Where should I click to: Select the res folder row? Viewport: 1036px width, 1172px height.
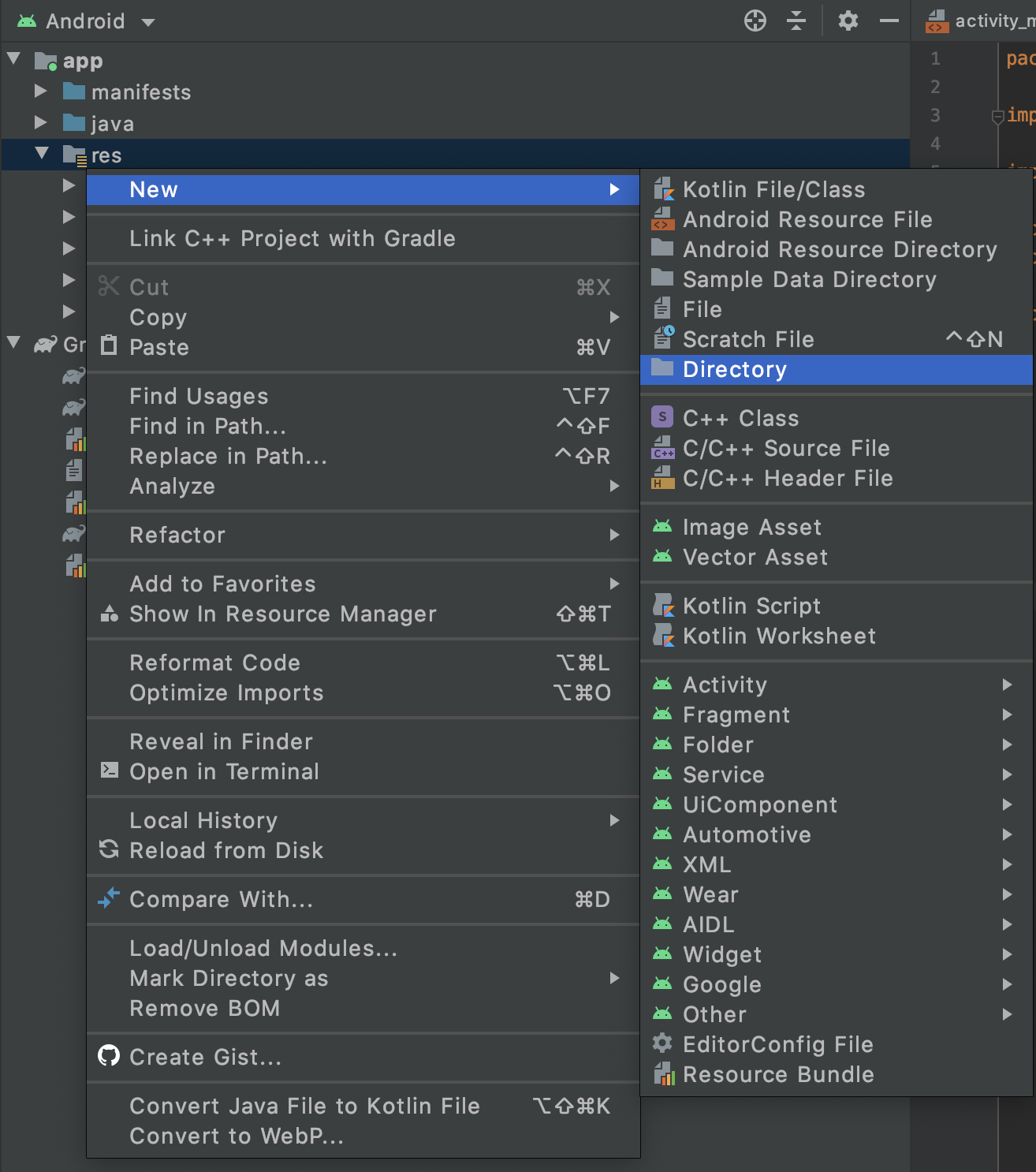pyautogui.click(x=455, y=155)
